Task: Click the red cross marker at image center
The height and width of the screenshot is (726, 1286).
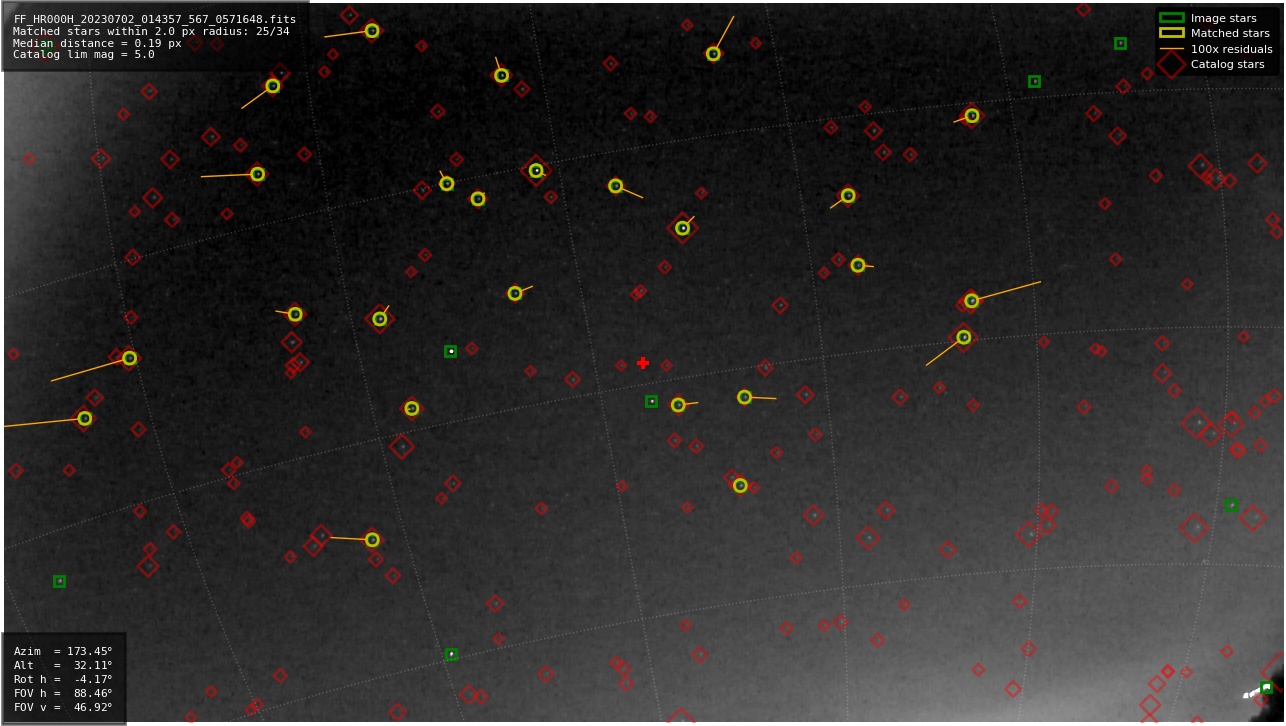Action: [643, 363]
